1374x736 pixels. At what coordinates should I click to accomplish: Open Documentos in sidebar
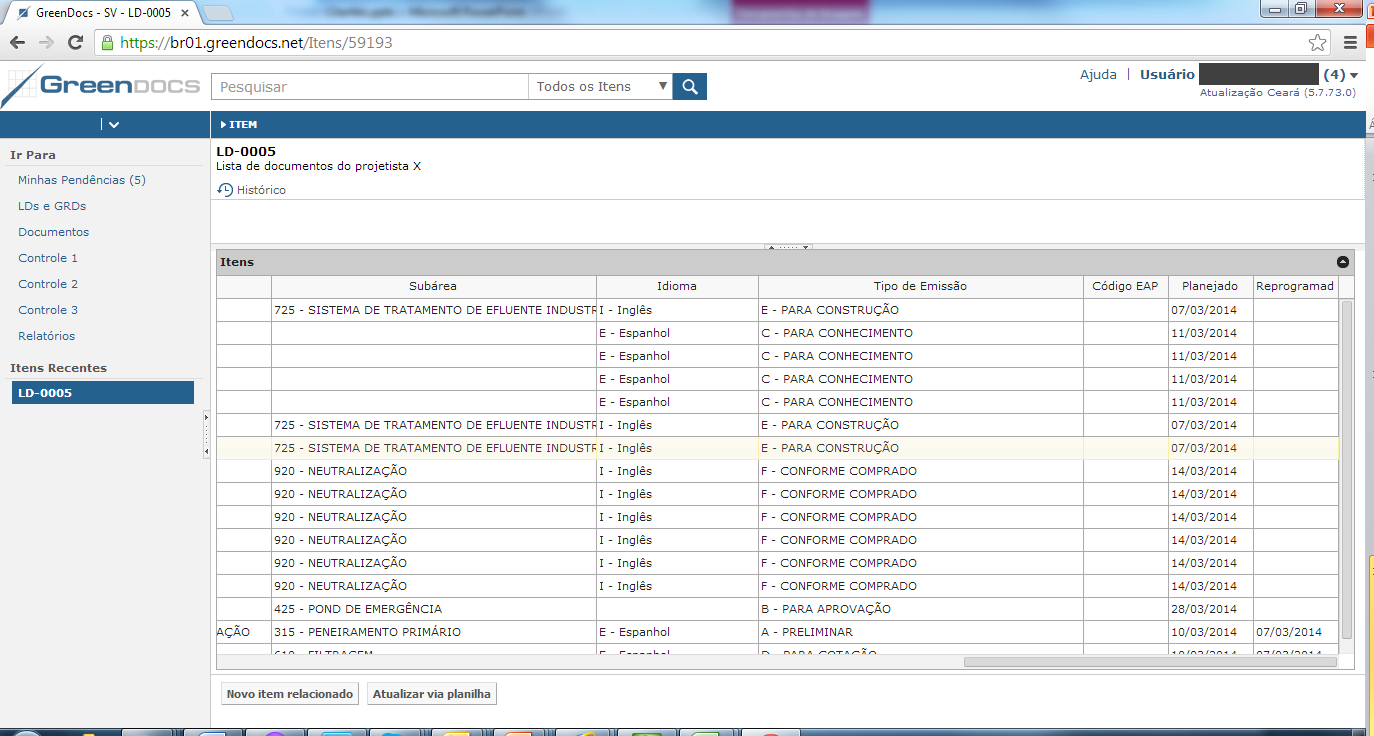[x=53, y=232]
